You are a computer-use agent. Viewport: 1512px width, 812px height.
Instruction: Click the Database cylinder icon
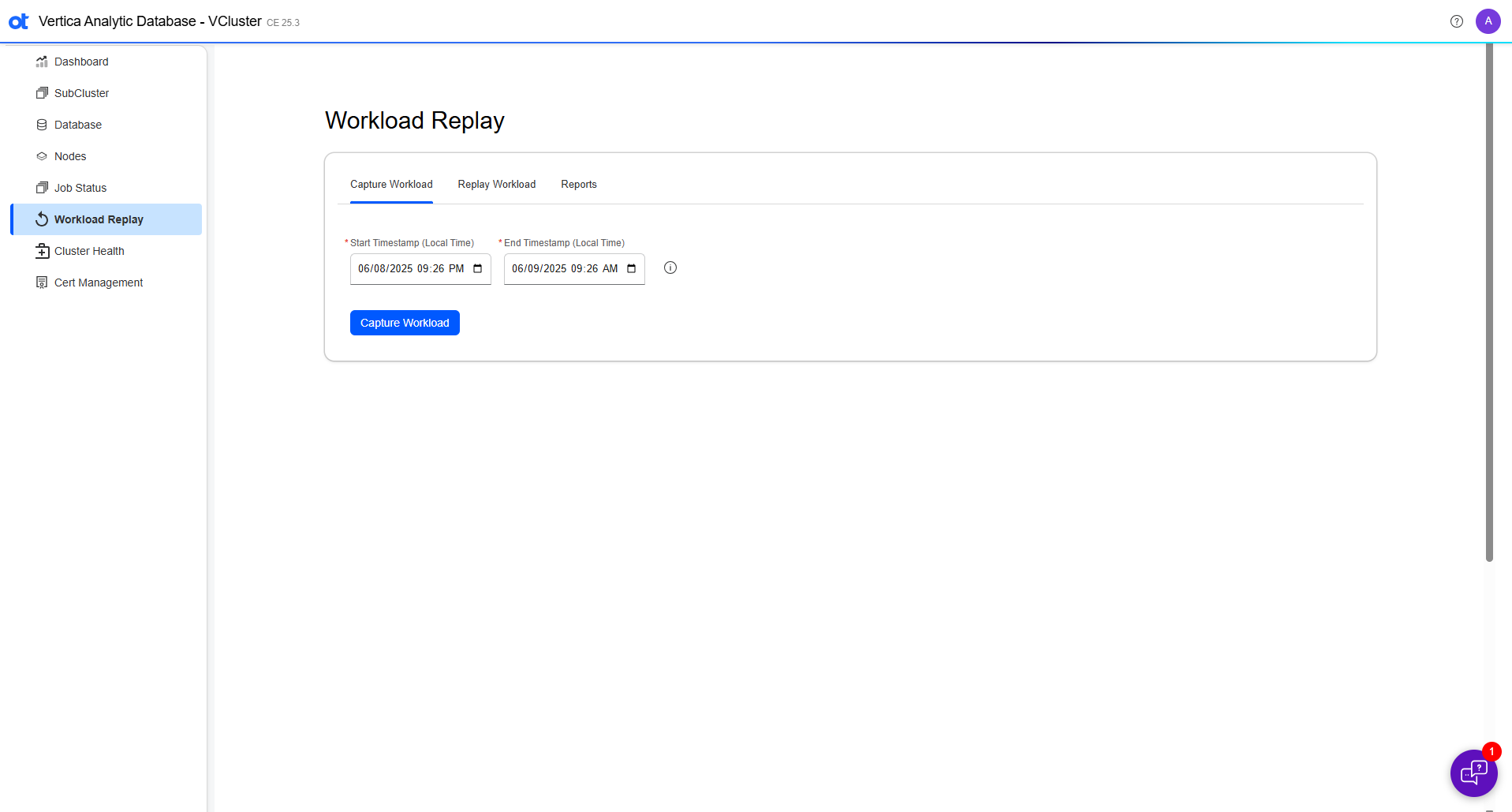point(42,125)
